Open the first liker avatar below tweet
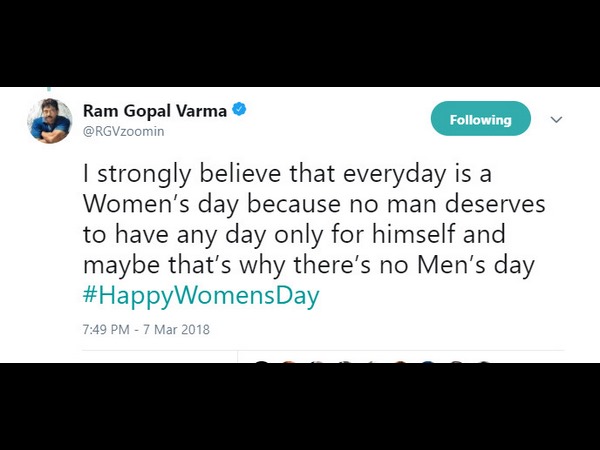 [x=262, y=362]
